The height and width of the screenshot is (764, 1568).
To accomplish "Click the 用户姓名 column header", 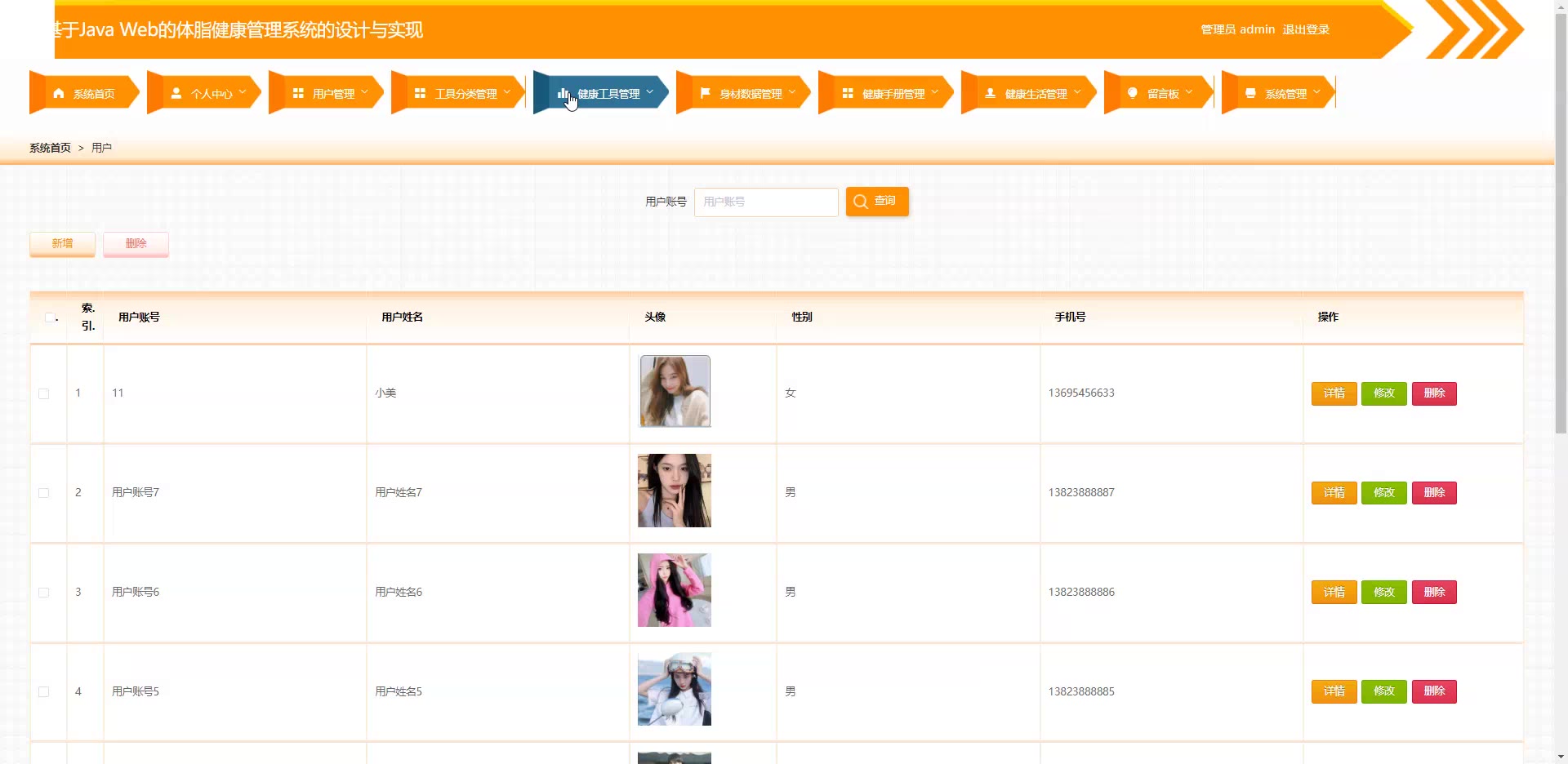I will click(402, 317).
